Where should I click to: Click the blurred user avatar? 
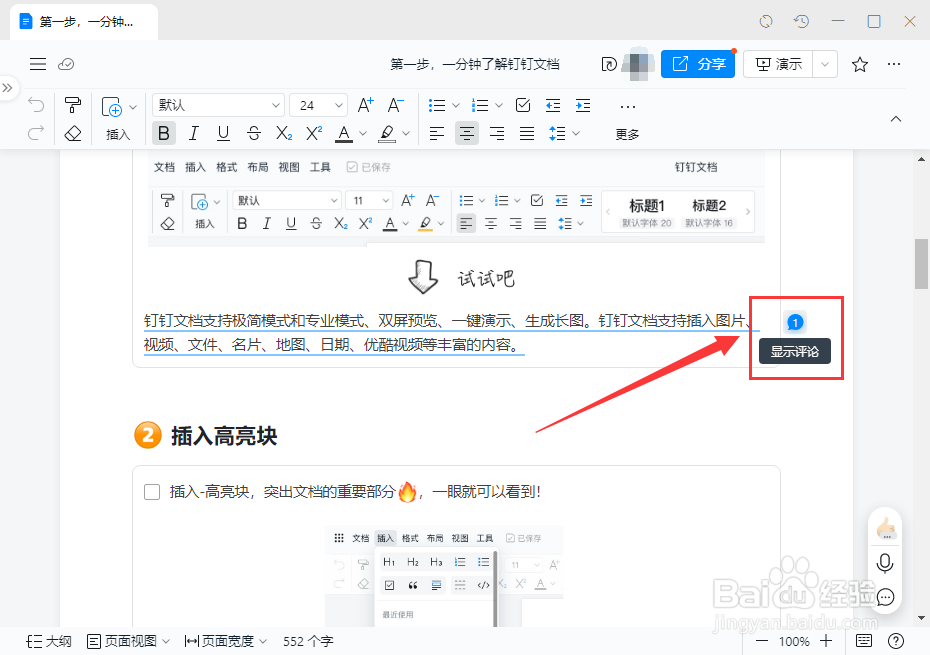[638, 64]
